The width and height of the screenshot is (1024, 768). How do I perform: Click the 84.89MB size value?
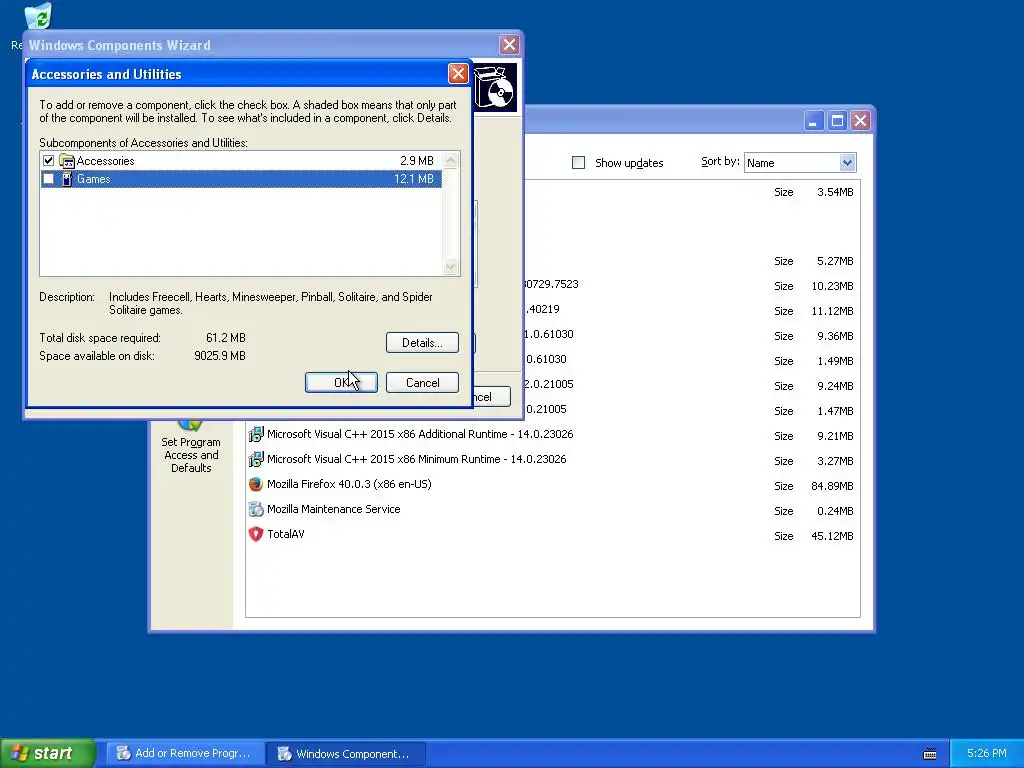832,486
